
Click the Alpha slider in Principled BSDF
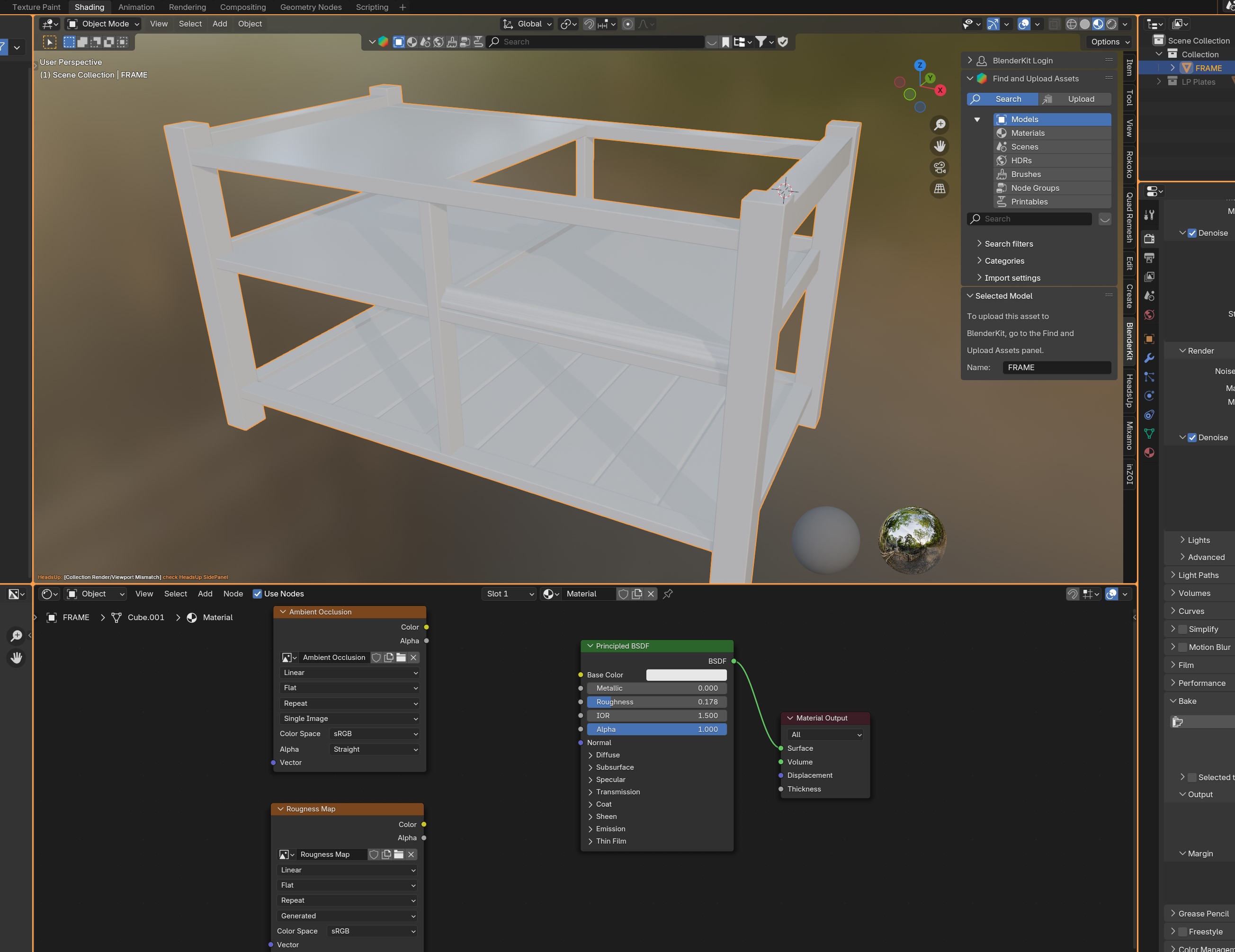[656, 729]
